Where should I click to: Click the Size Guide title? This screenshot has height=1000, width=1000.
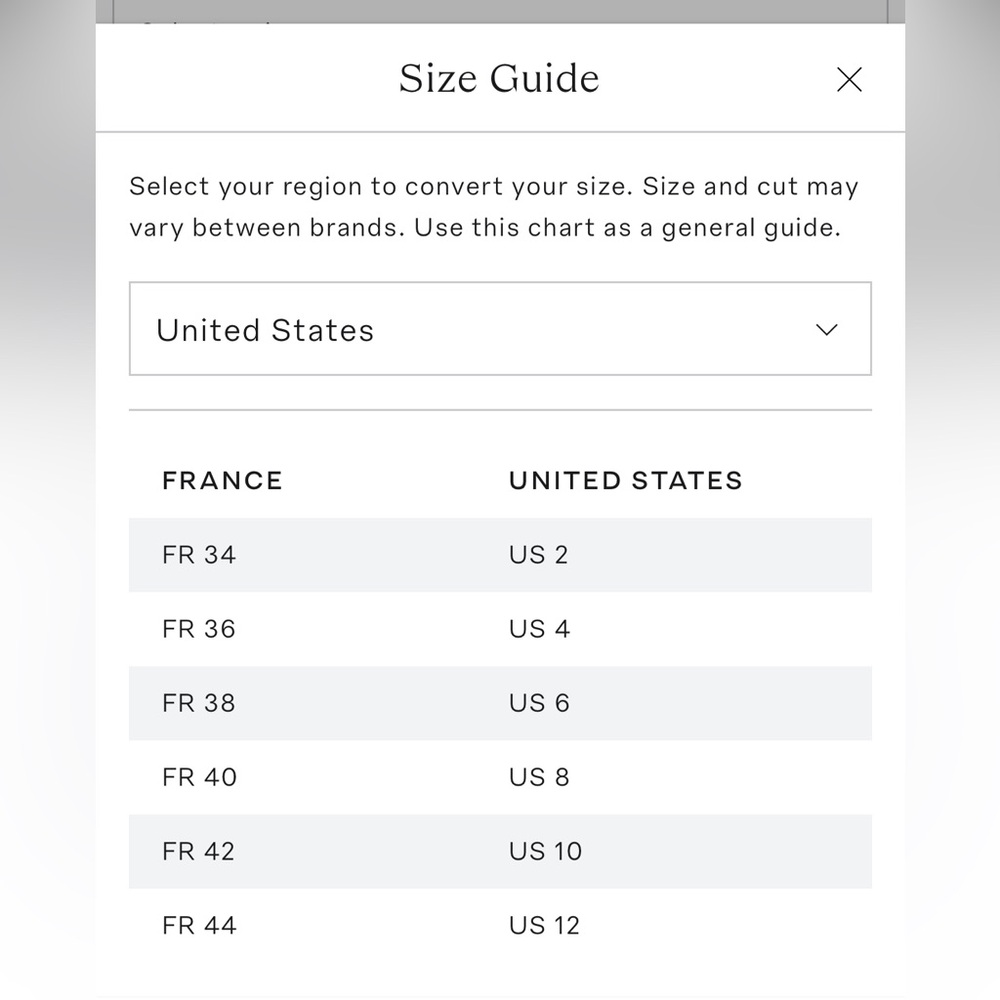(499, 79)
